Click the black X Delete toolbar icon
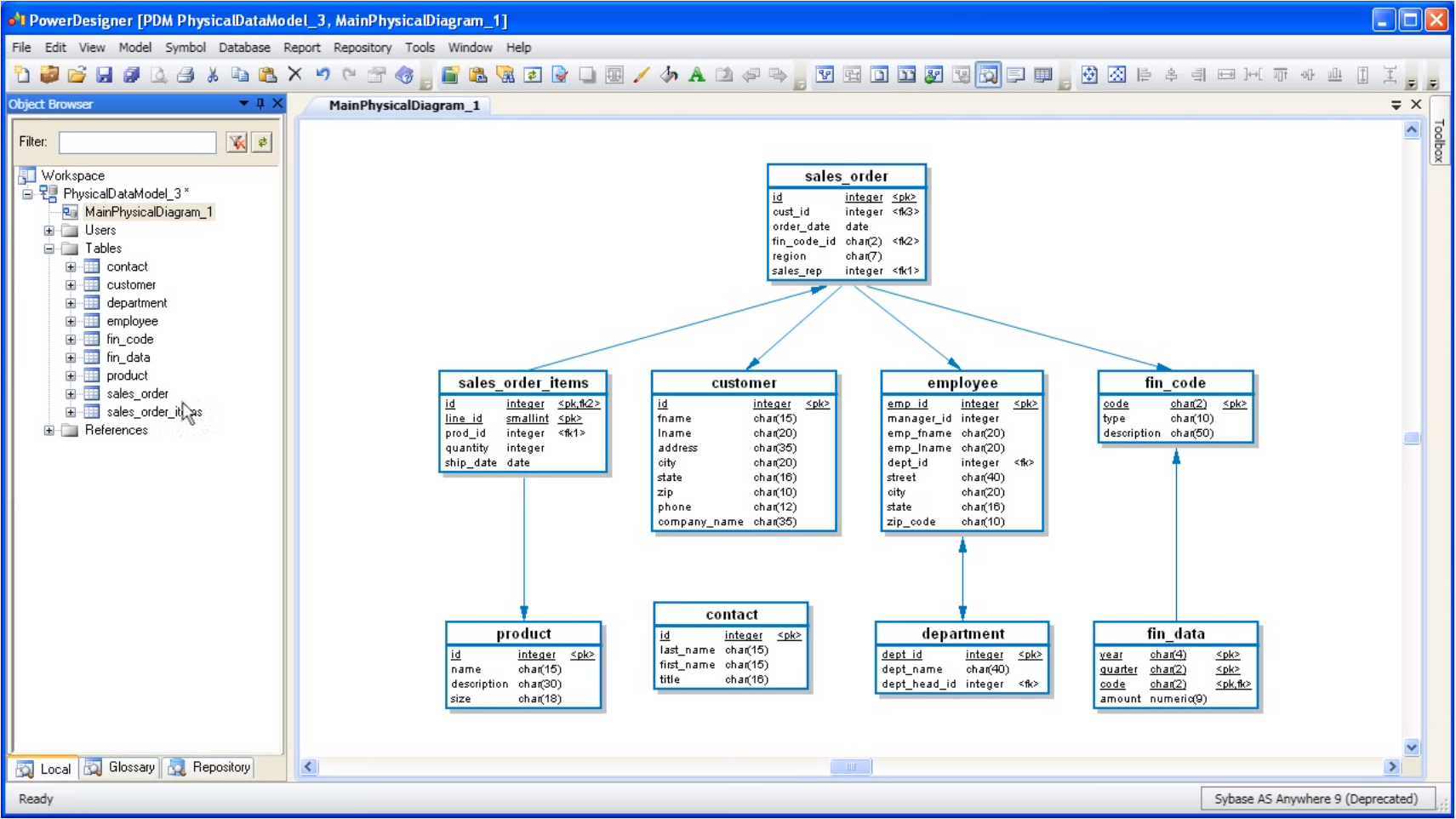 point(294,74)
